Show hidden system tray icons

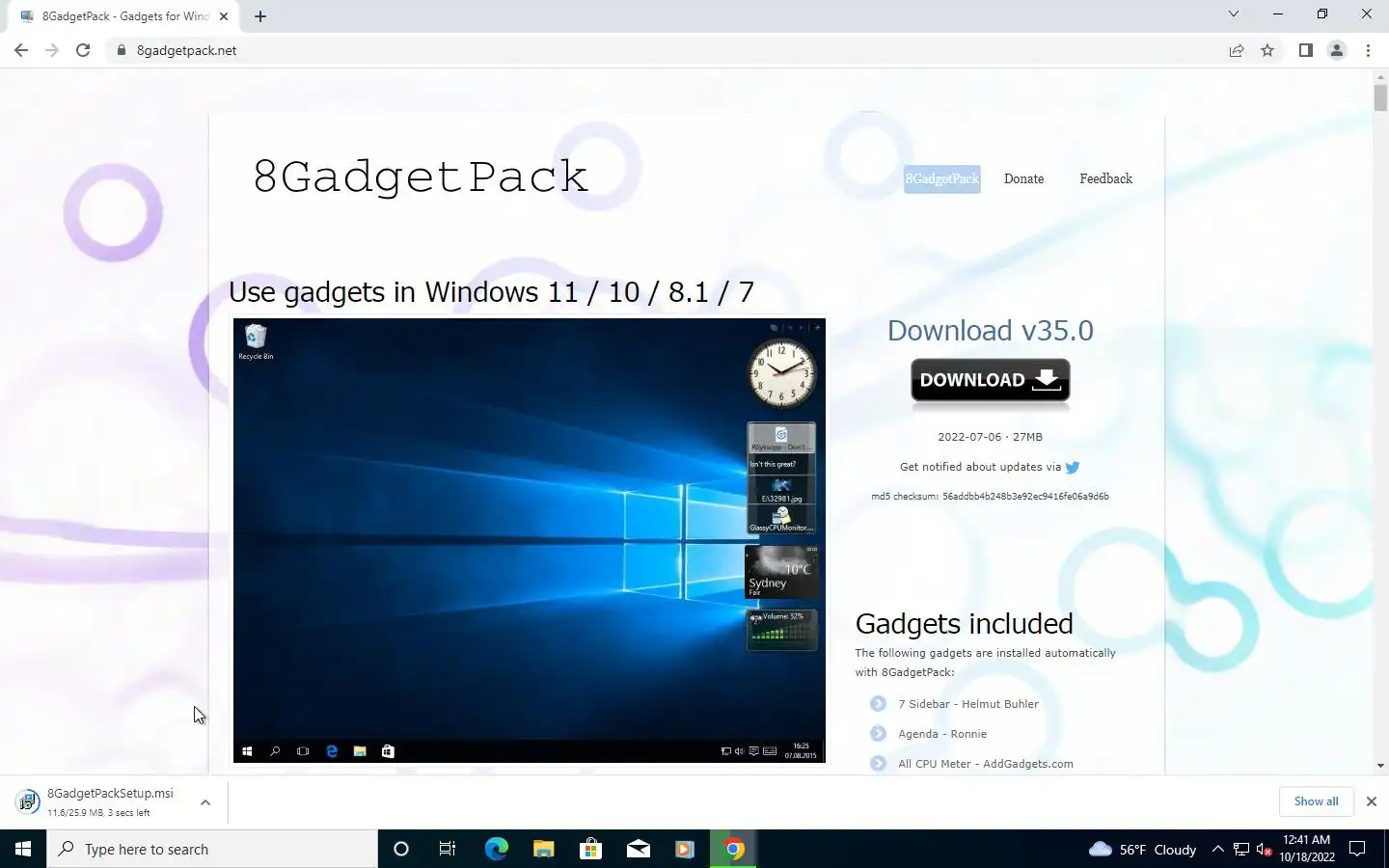(x=1217, y=849)
